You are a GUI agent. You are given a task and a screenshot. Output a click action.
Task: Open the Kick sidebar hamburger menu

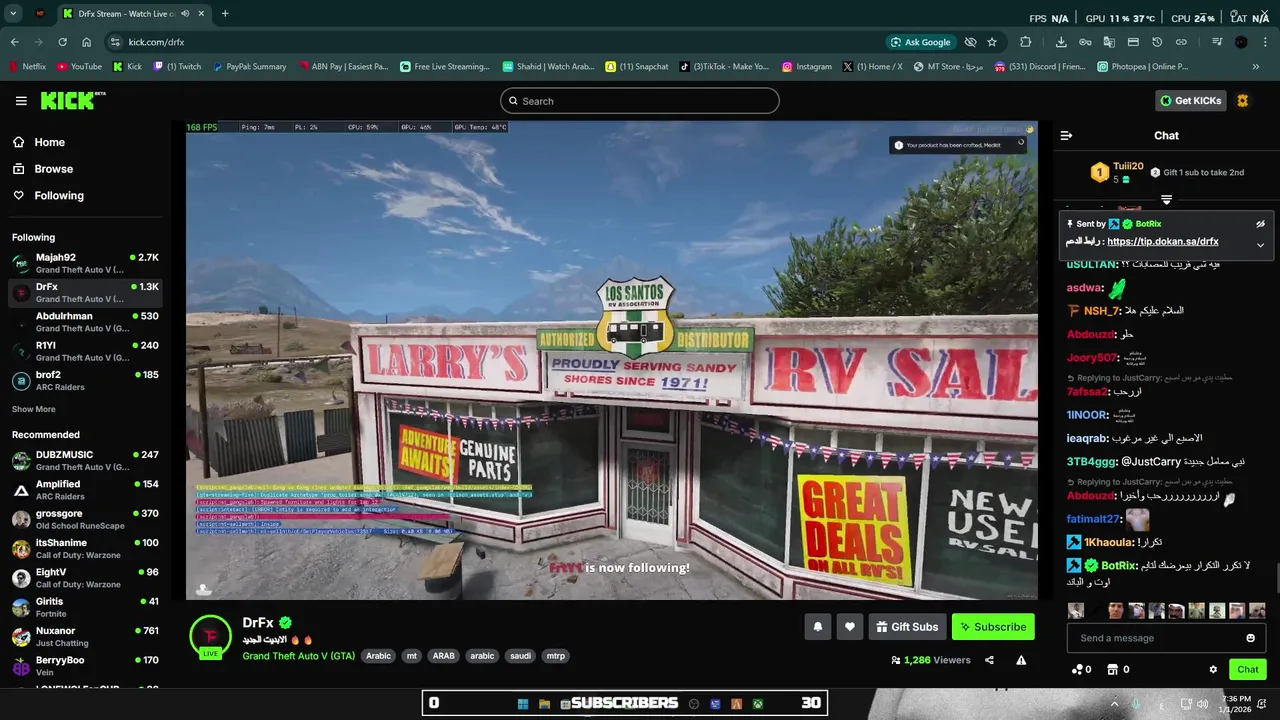[x=21, y=101]
